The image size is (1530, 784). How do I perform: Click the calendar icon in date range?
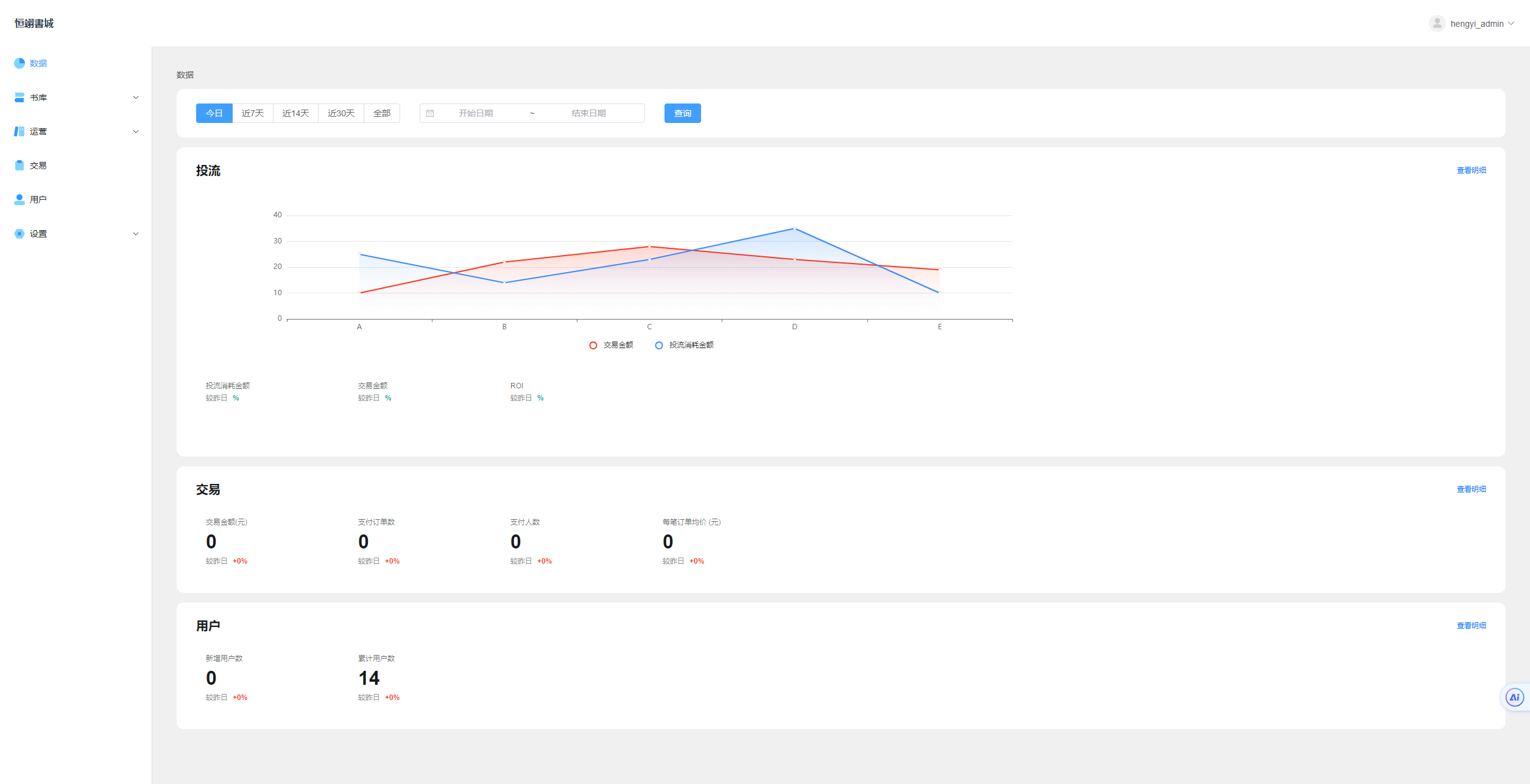point(430,113)
